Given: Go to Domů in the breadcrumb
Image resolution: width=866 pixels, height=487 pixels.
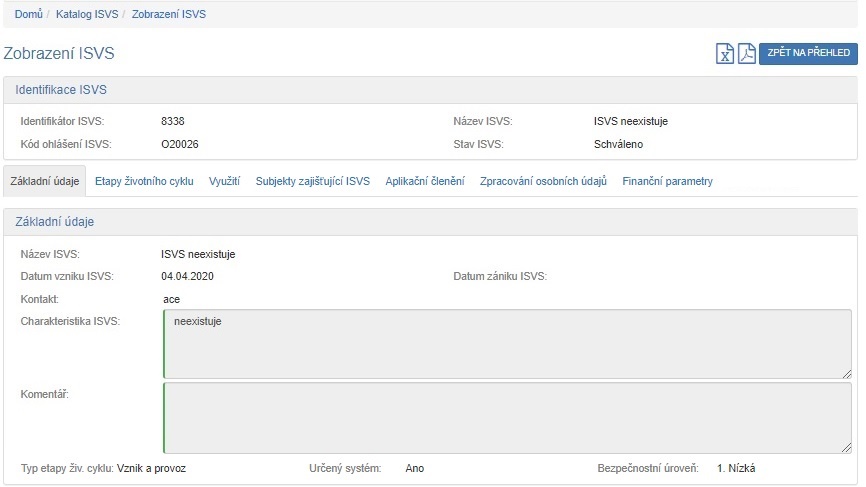Looking at the screenshot, I should click(x=28, y=15).
